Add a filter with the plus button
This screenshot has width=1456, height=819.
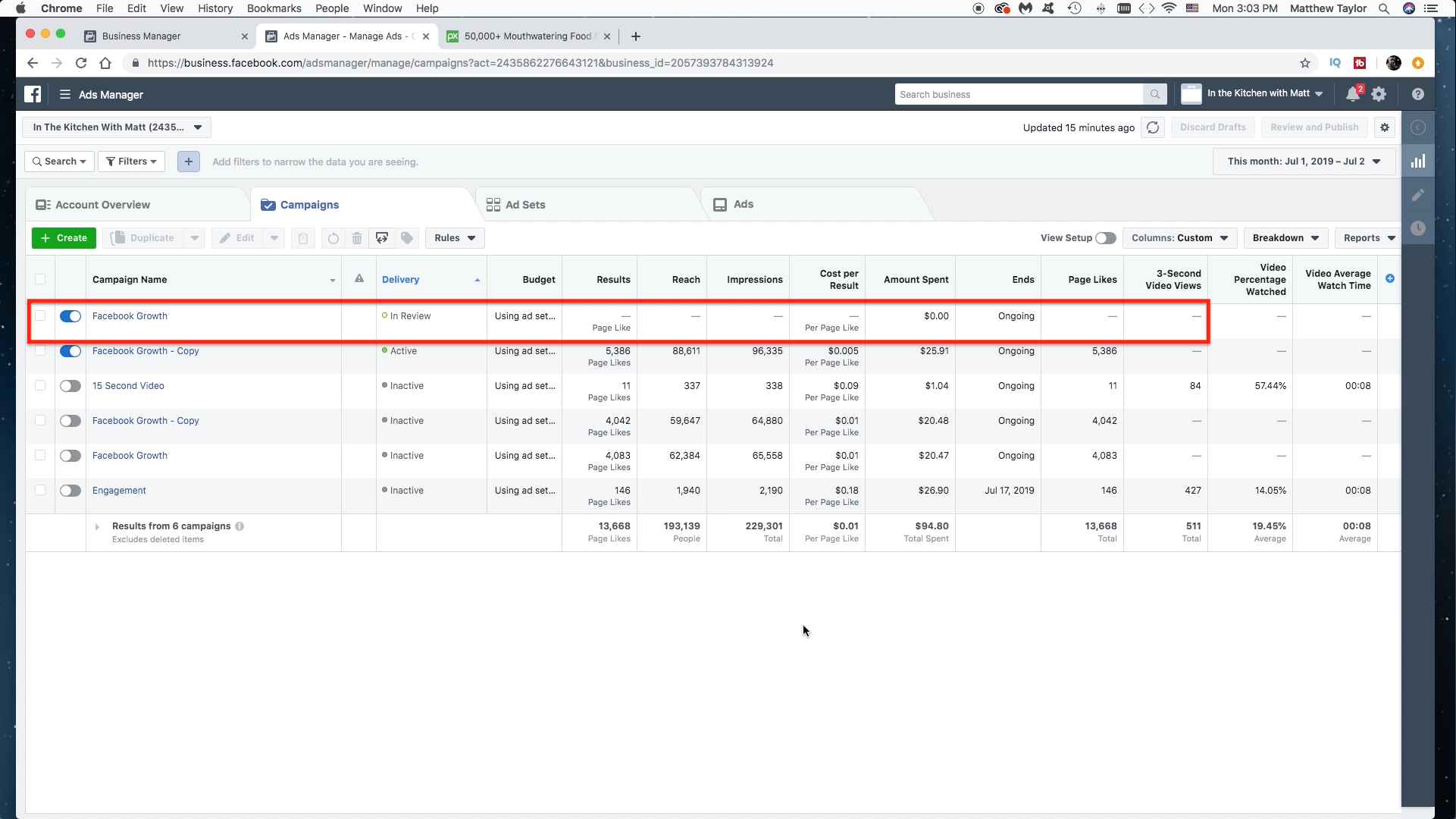(189, 162)
